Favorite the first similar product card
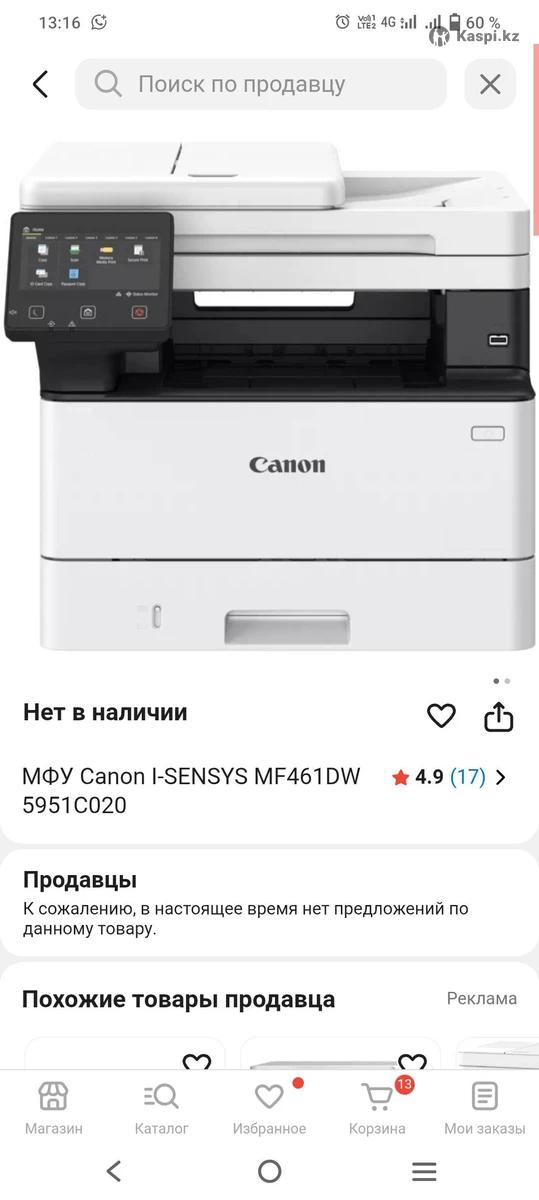 click(x=197, y=1063)
